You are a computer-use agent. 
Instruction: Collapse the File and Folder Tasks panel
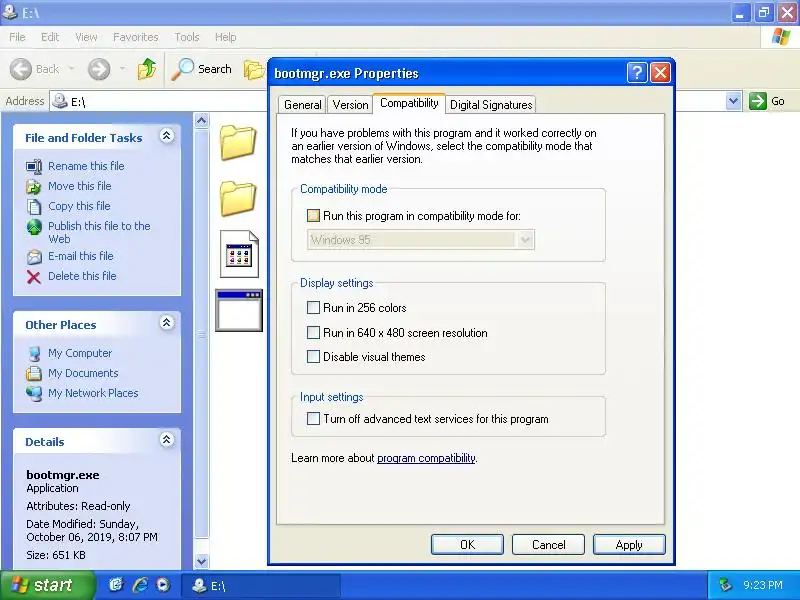tap(166, 136)
